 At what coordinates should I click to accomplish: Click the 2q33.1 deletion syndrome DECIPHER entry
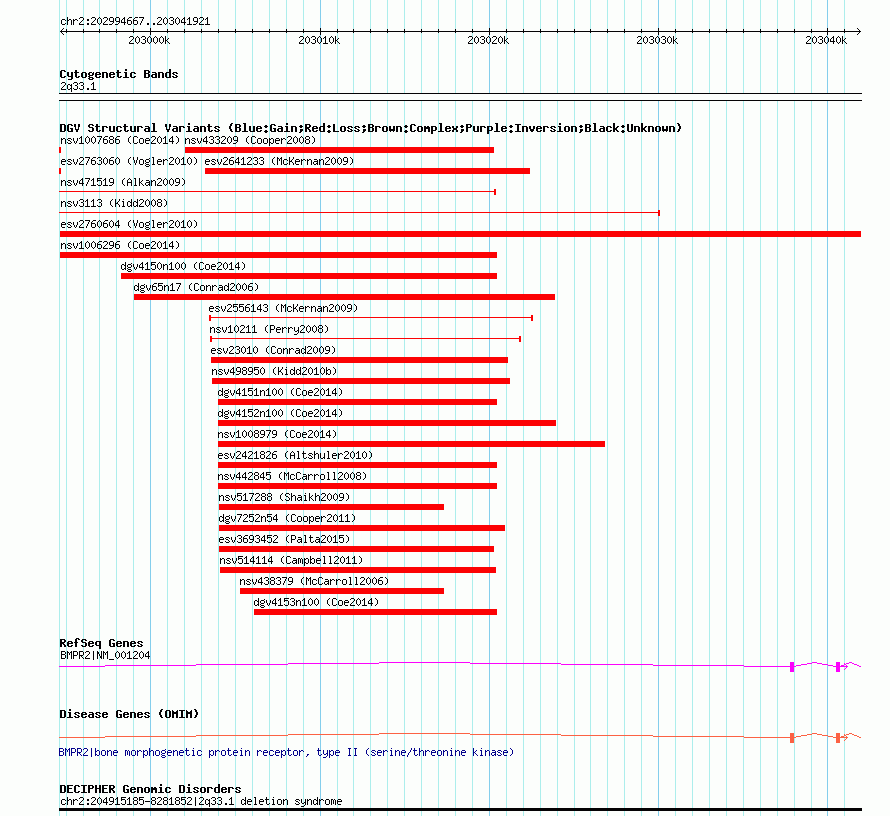pyautogui.click(x=201, y=801)
